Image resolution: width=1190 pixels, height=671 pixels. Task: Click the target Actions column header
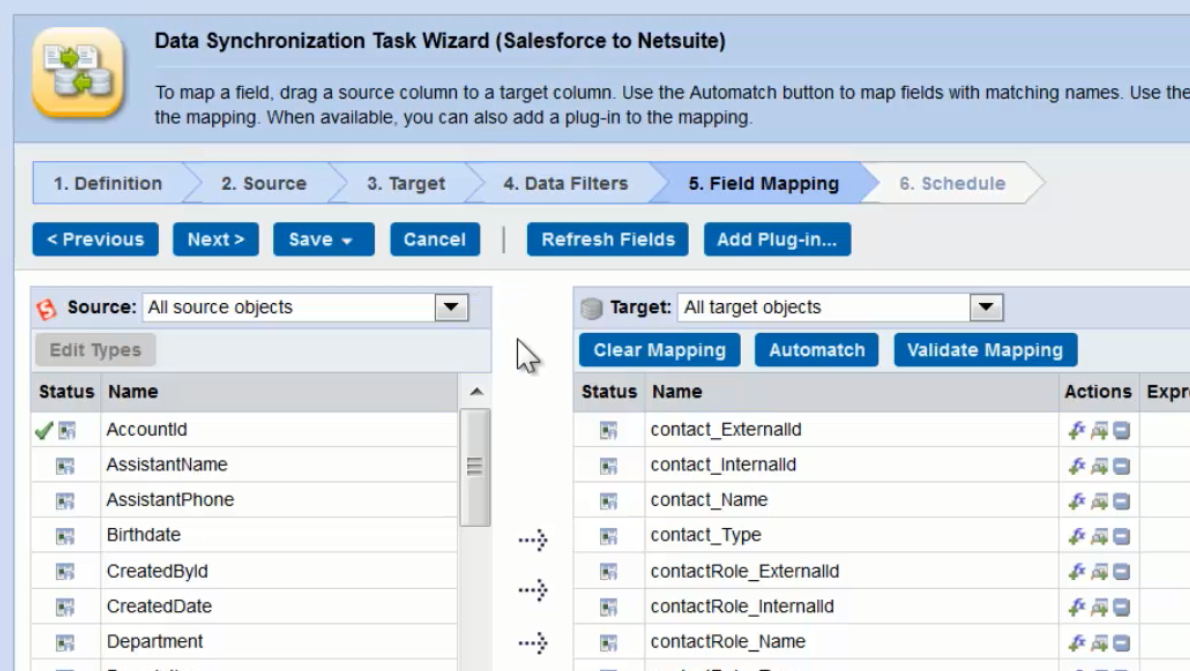(x=1097, y=392)
